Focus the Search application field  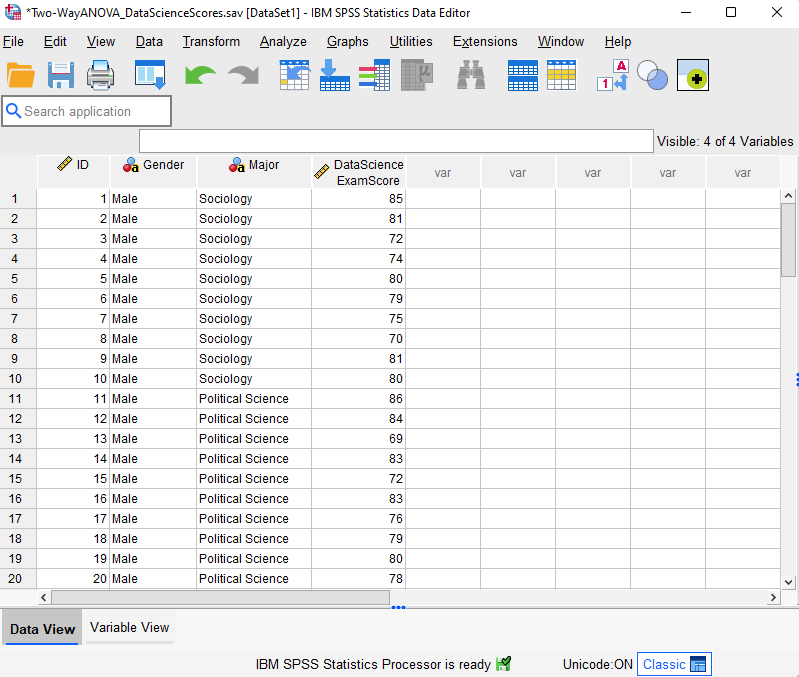point(87,111)
